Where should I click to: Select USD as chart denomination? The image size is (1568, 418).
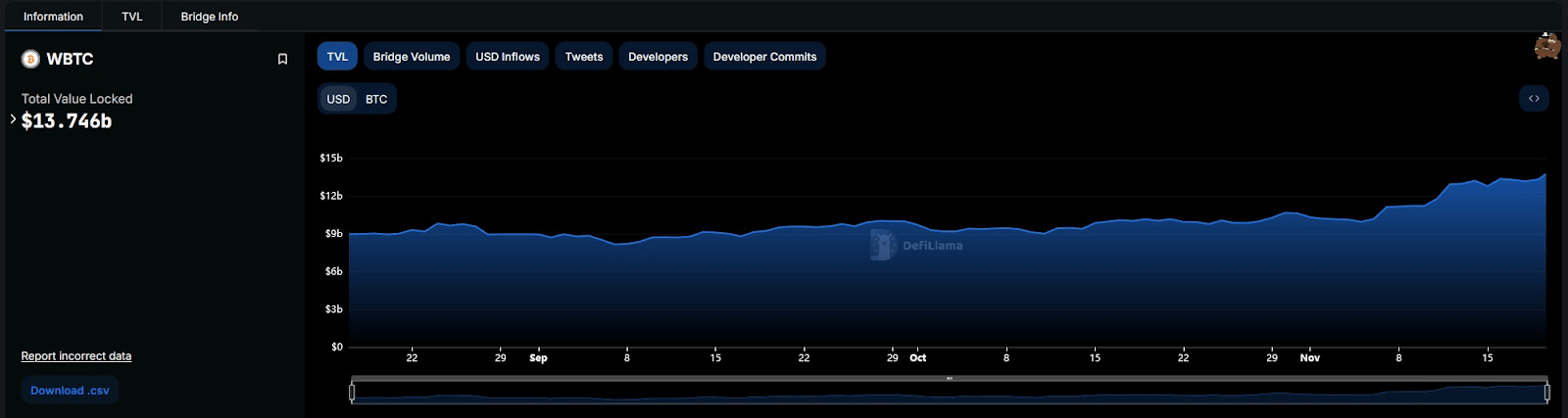(338, 99)
